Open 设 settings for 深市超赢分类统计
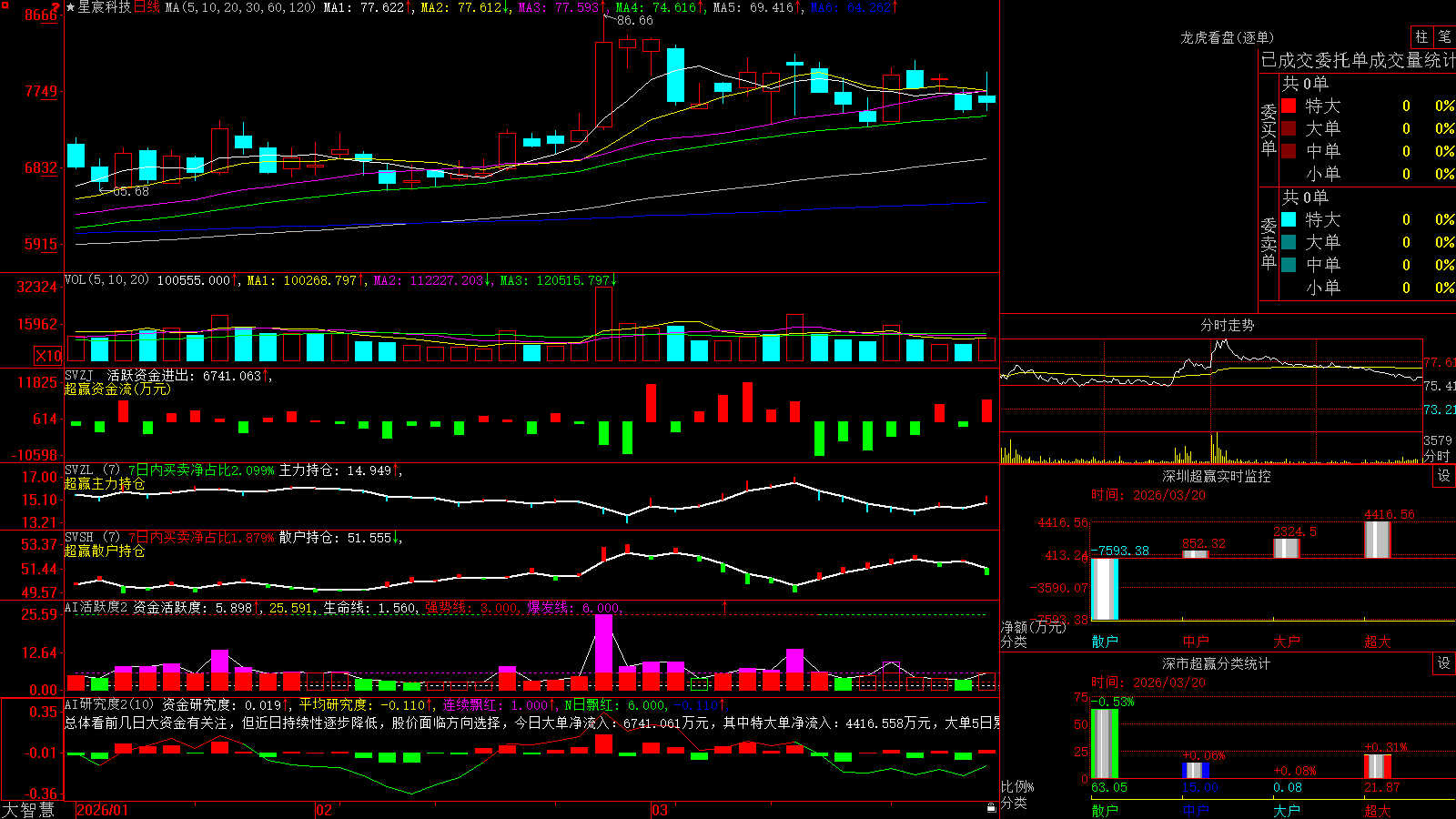 [1444, 663]
